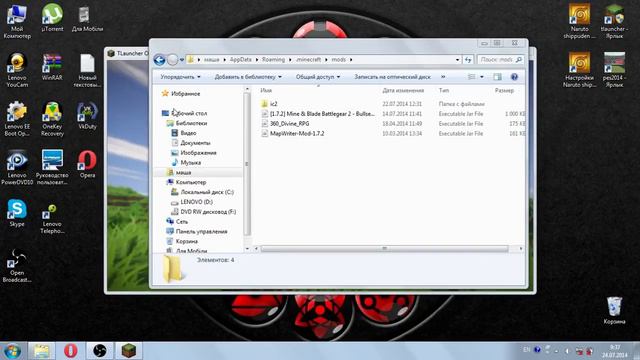Open recent locations dropdown arrow
Image resolution: width=640 pixels, height=360 pixels.
tap(182, 60)
